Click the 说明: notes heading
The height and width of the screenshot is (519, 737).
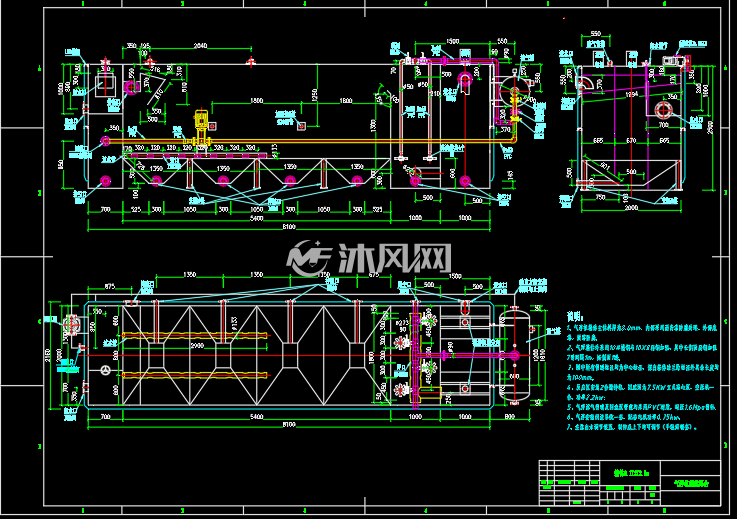(x=574, y=316)
